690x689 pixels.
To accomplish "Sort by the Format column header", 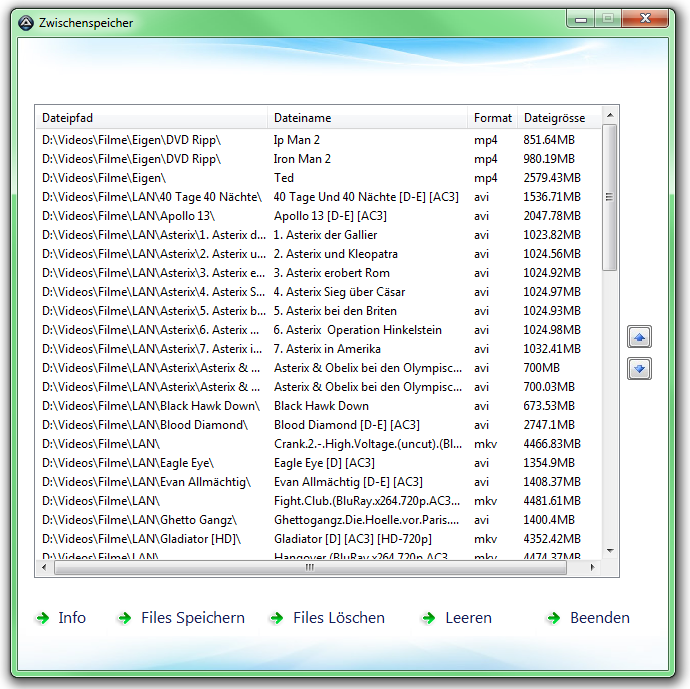I will (x=492, y=118).
